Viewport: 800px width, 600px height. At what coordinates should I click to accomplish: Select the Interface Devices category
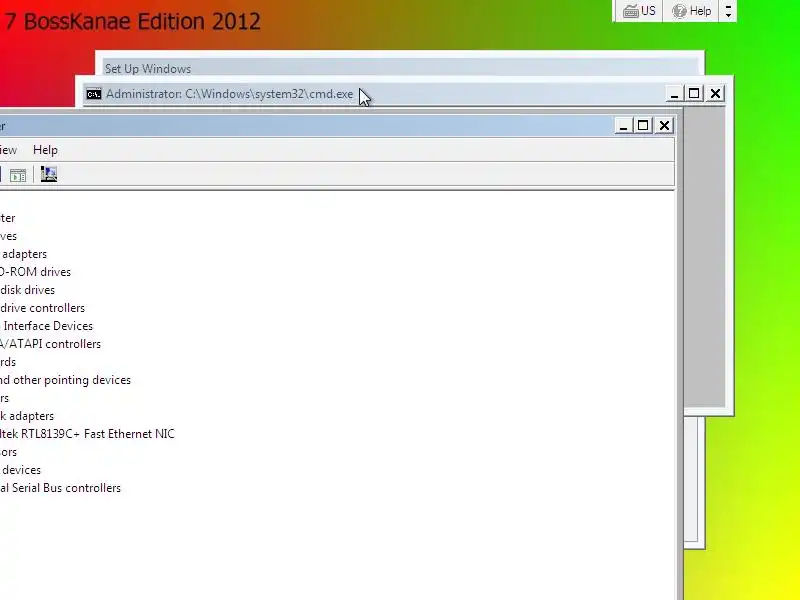(x=46, y=326)
